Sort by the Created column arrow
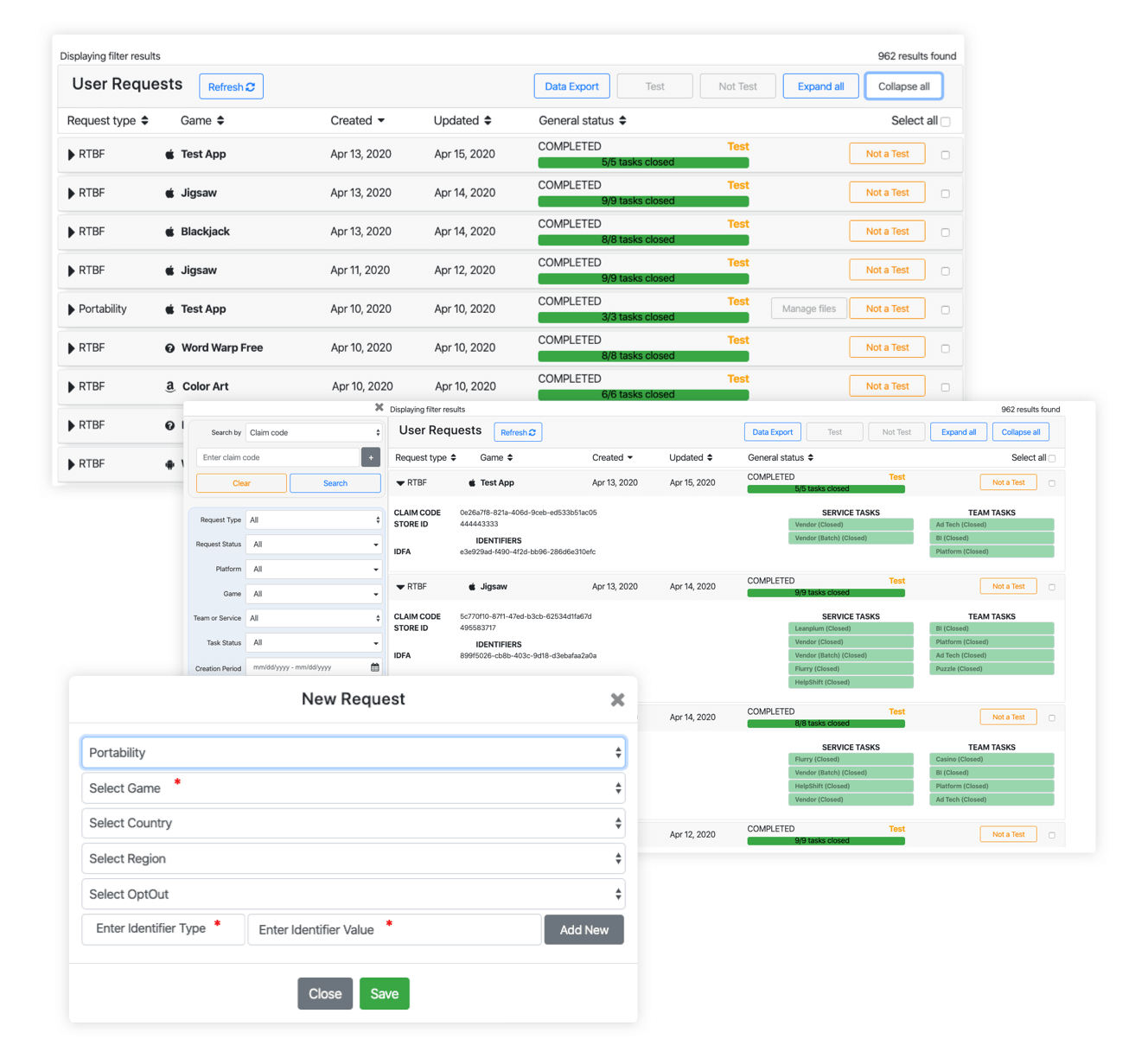The image size is (1148, 1058). [x=381, y=121]
